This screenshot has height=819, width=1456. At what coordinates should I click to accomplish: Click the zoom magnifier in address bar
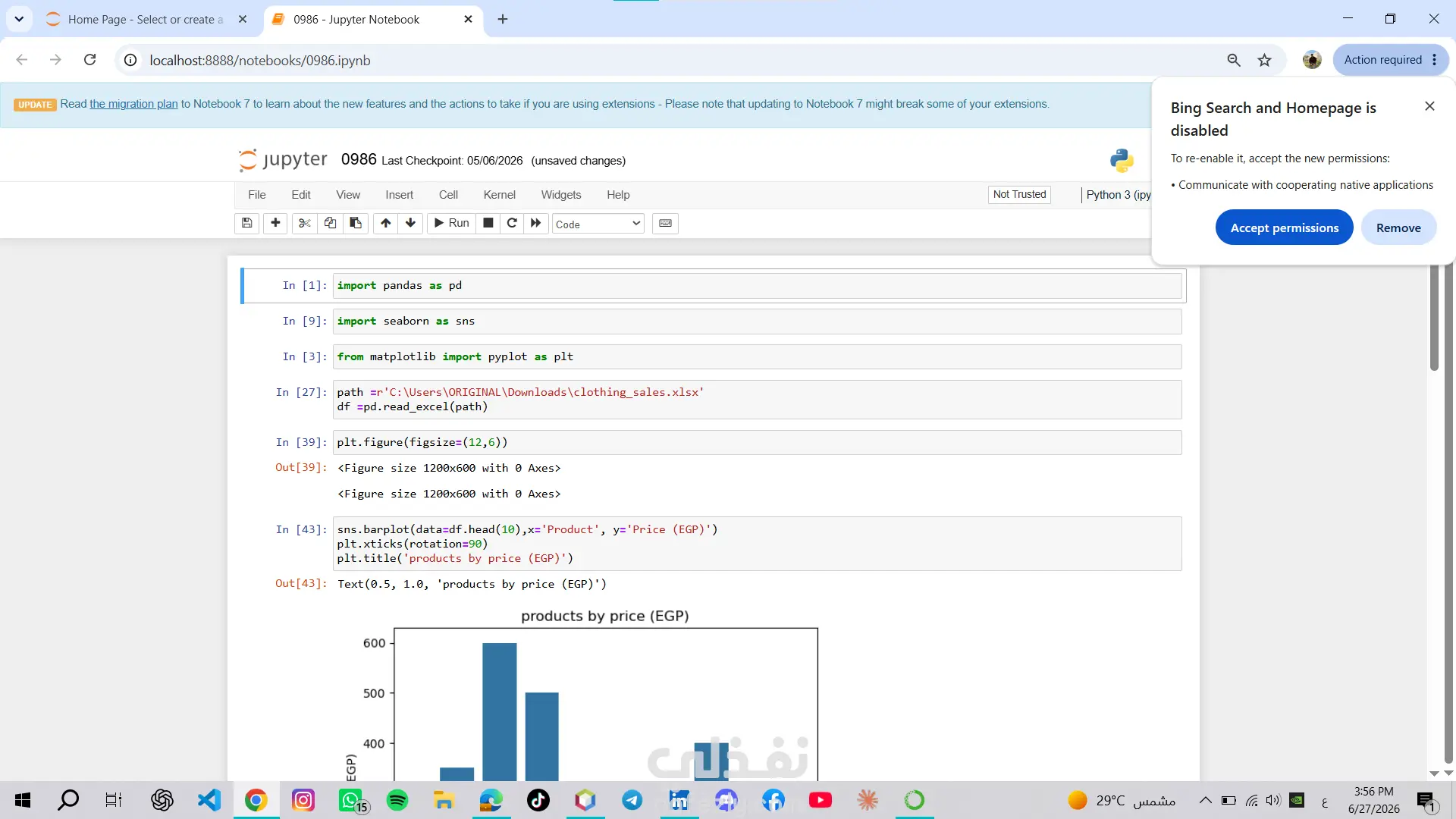(1234, 60)
